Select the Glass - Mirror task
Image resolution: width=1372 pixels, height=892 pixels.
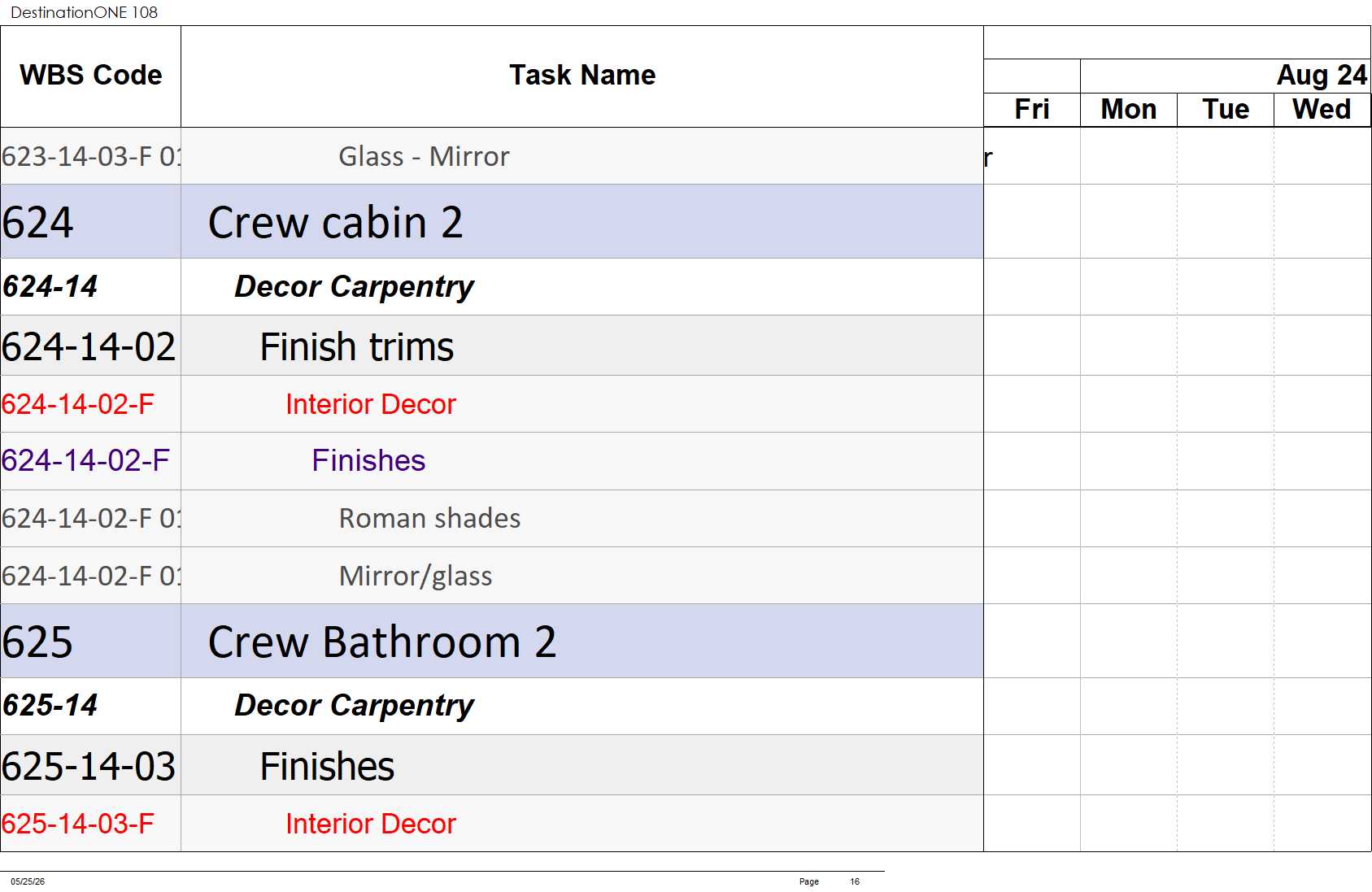pos(424,156)
